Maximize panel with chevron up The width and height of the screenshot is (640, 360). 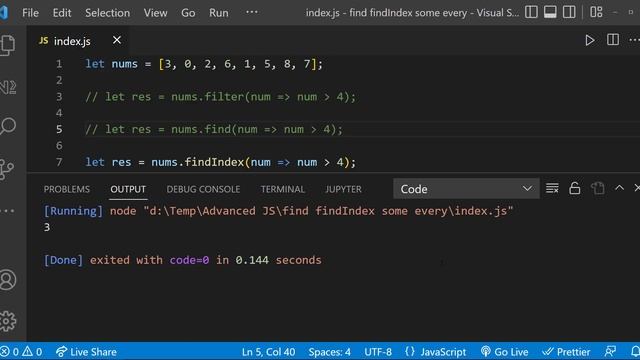tap(619, 188)
